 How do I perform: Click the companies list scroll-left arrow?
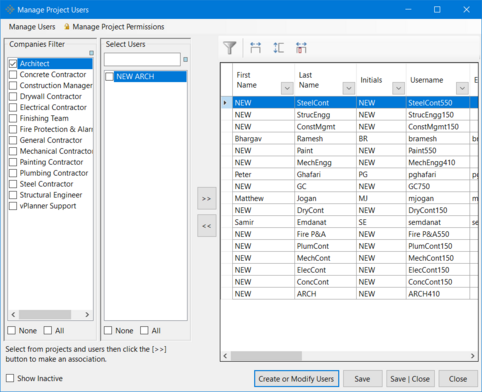13,314
